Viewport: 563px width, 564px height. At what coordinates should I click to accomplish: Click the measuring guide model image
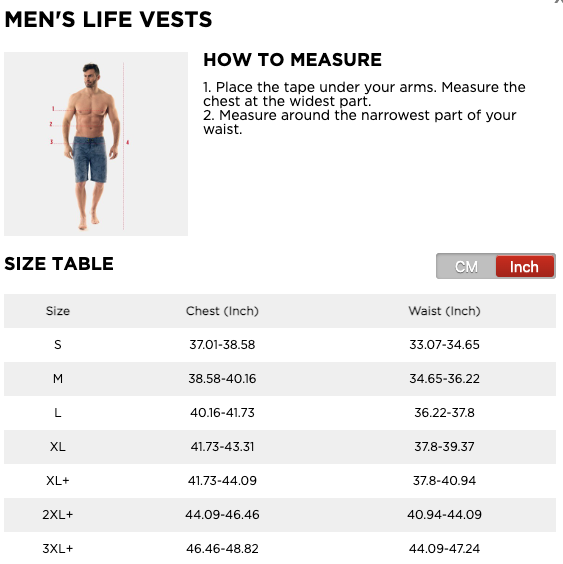tap(96, 144)
